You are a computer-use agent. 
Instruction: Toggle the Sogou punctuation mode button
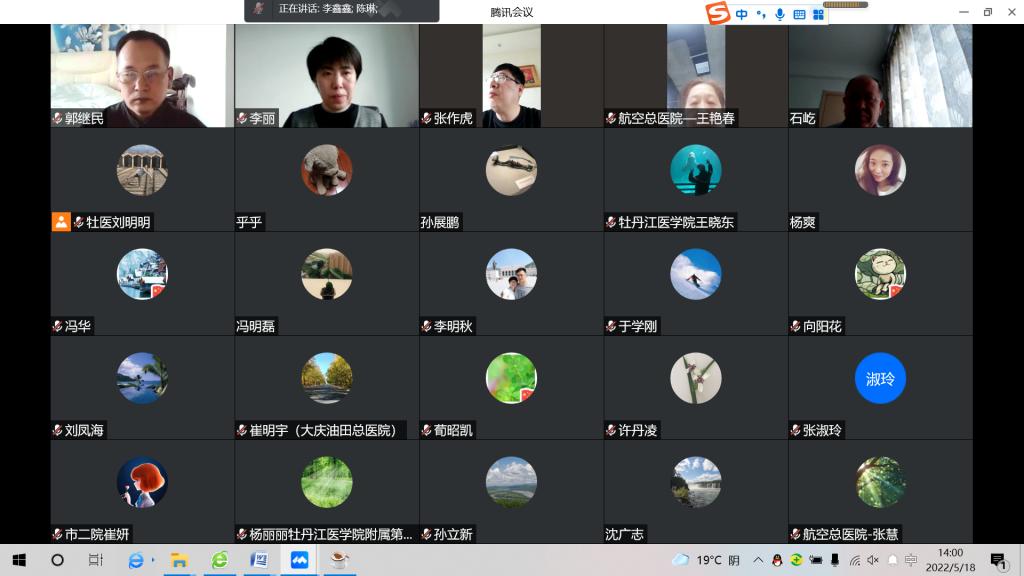(761, 14)
